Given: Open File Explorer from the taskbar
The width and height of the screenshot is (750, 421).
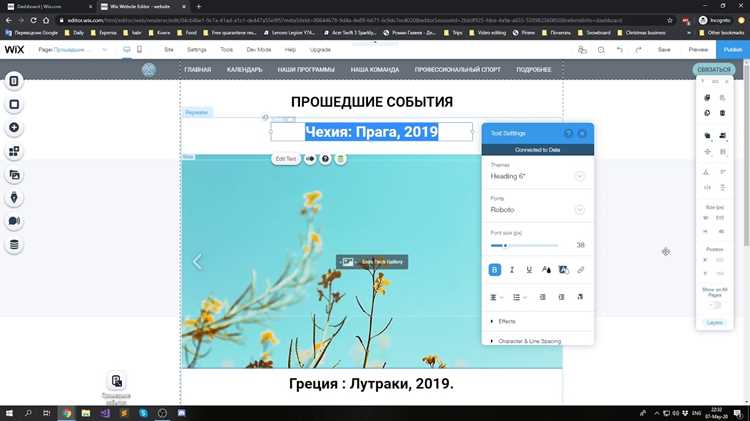Looking at the screenshot, I should pyautogui.click(x=86, y=413).
